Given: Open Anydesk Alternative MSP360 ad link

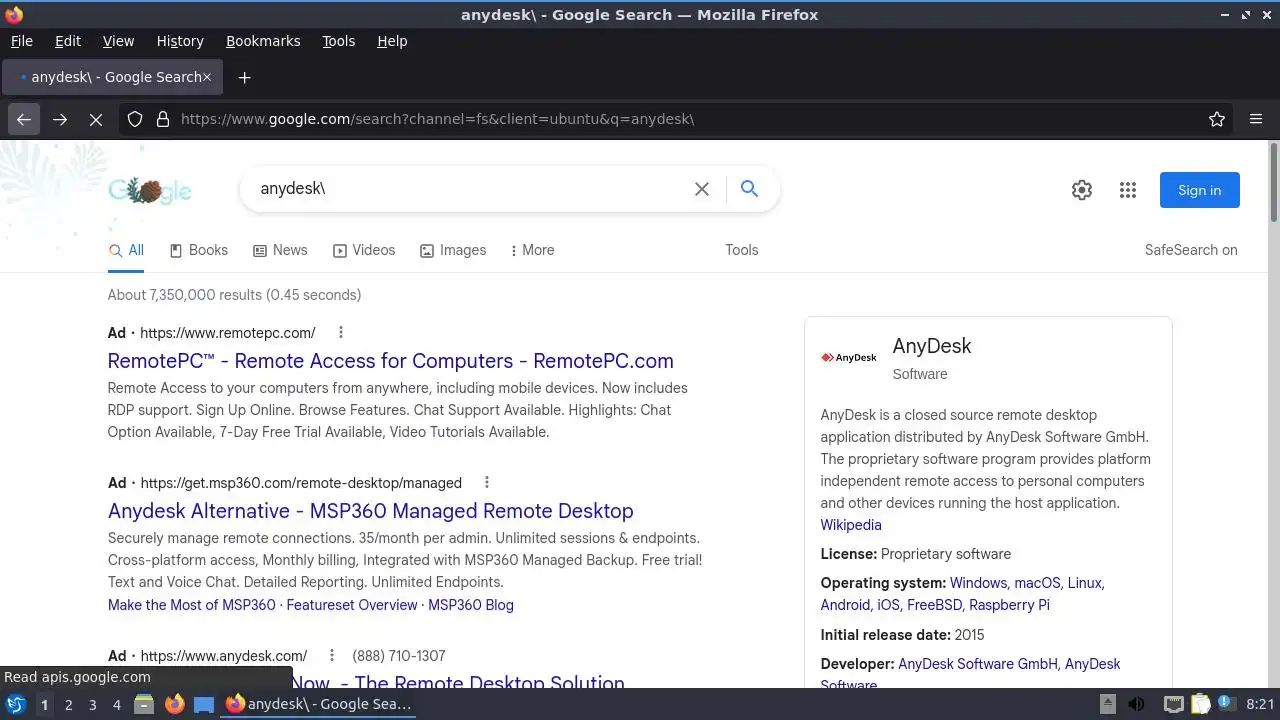Looking at the screenshot, I should (x=370, y=511).
